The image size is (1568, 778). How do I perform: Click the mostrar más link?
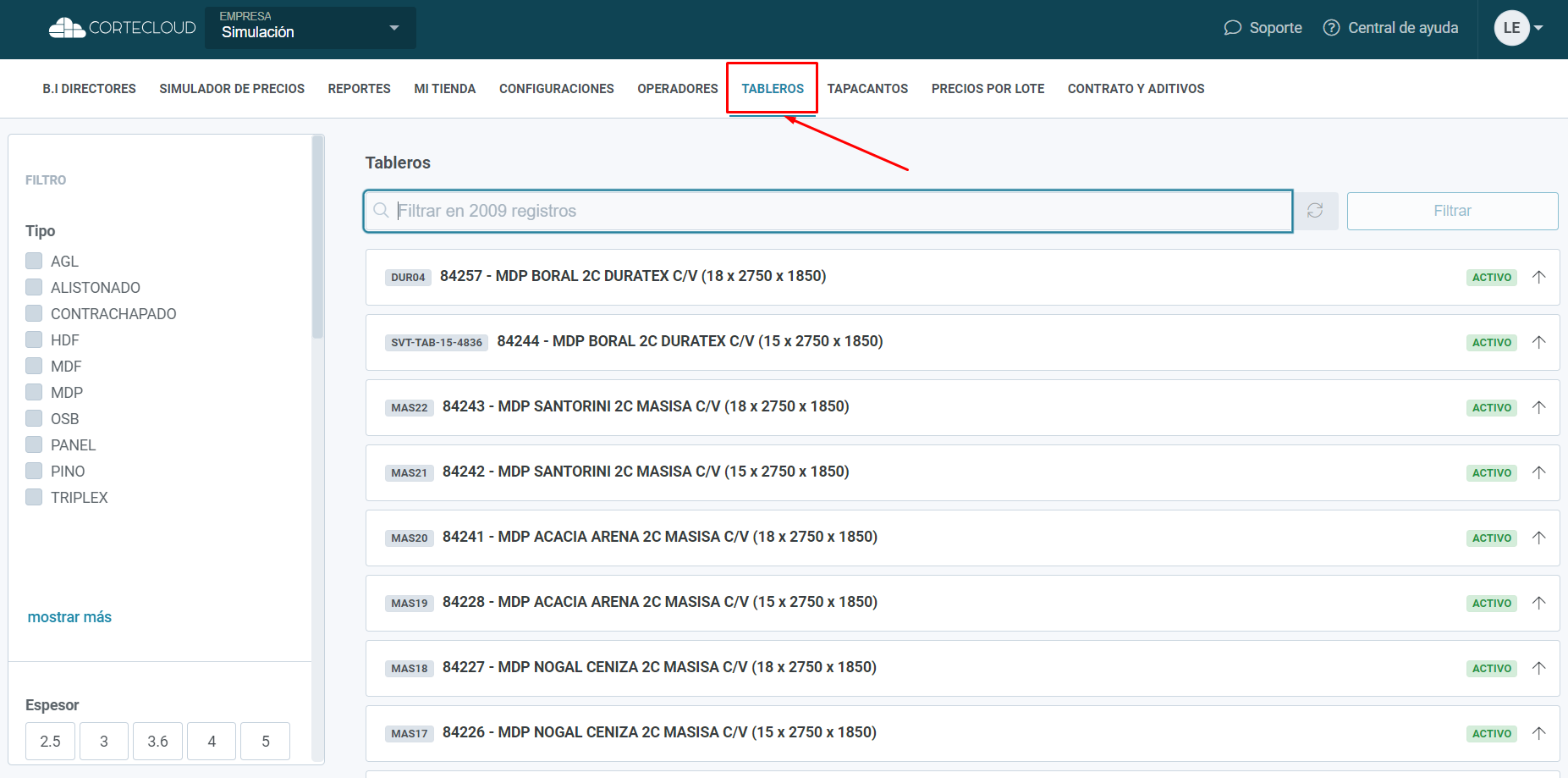pos(69,617)
